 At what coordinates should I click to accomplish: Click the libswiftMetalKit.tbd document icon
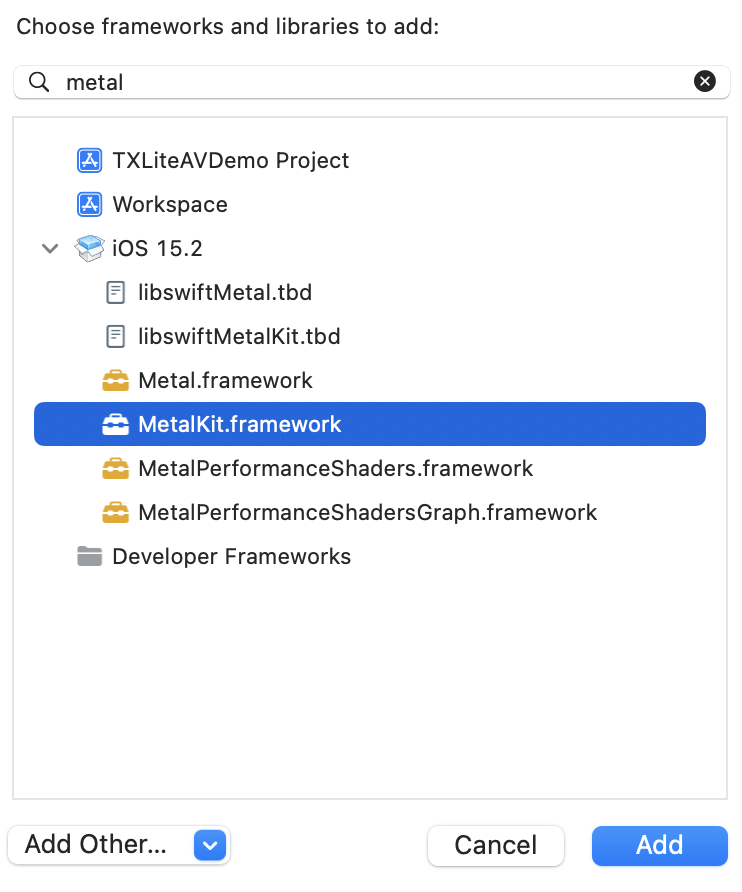click(116, 336)
